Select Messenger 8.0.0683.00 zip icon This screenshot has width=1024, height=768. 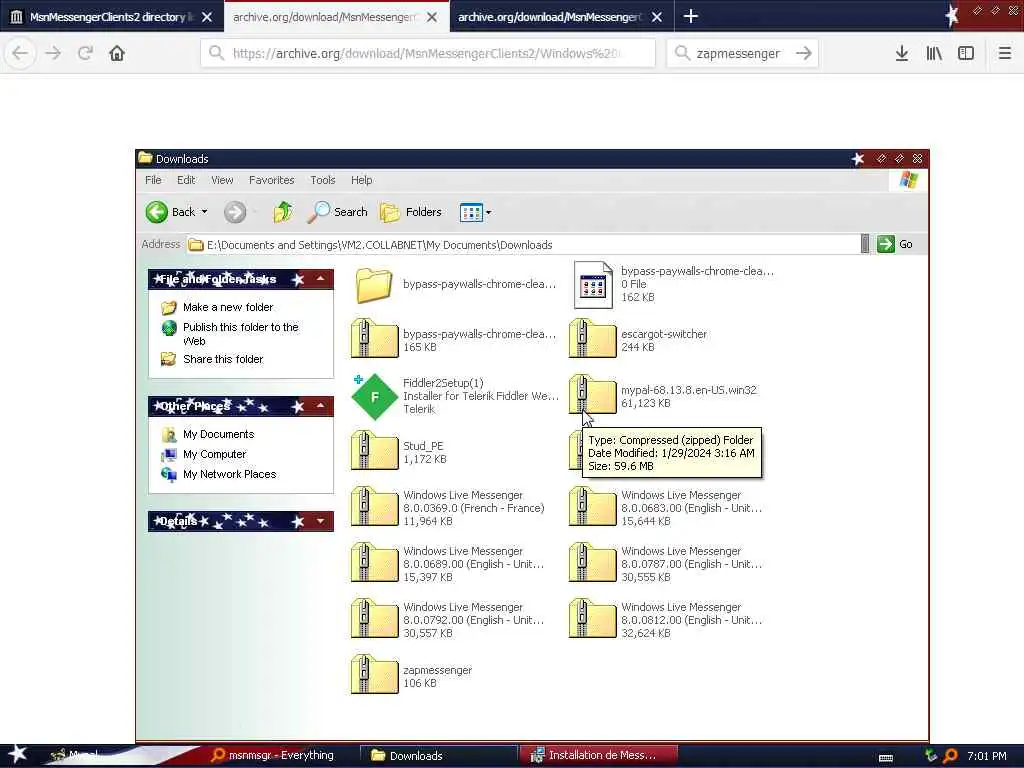592,507
